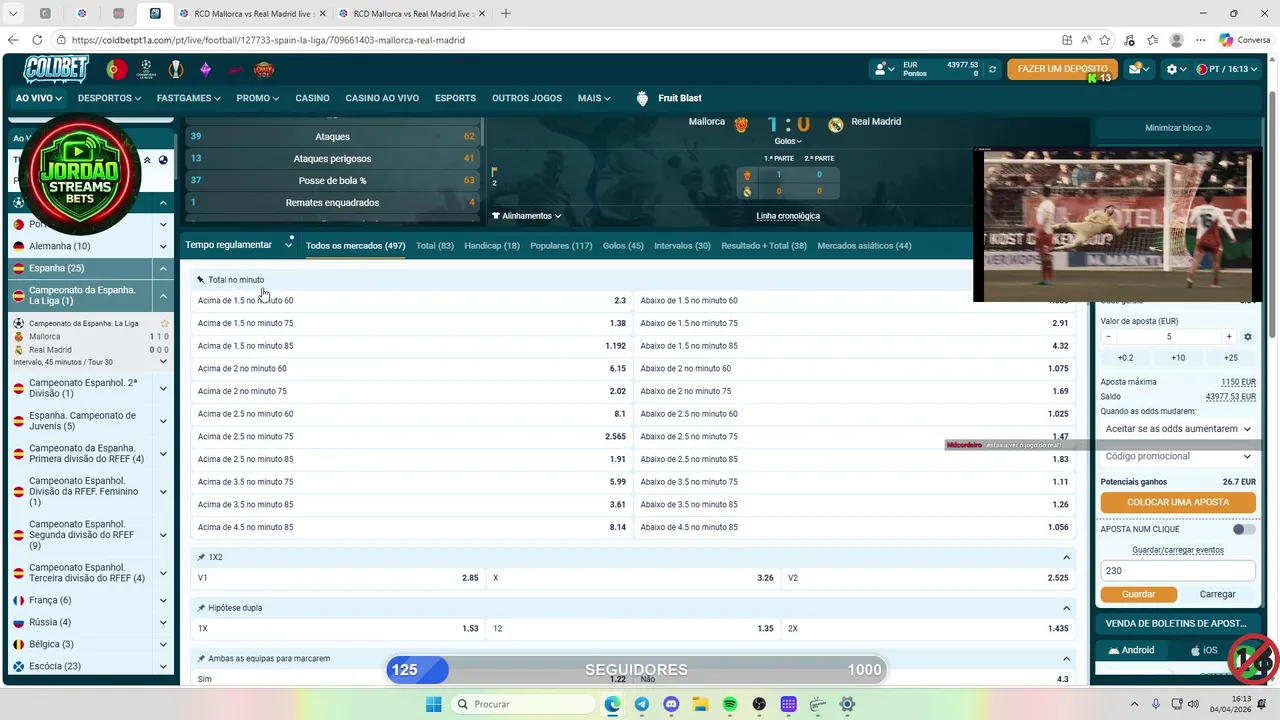The height and width of the screenshot is (720, 1280).
Task: Switch to the Handicap (18) tab
Action: [492, 246]
